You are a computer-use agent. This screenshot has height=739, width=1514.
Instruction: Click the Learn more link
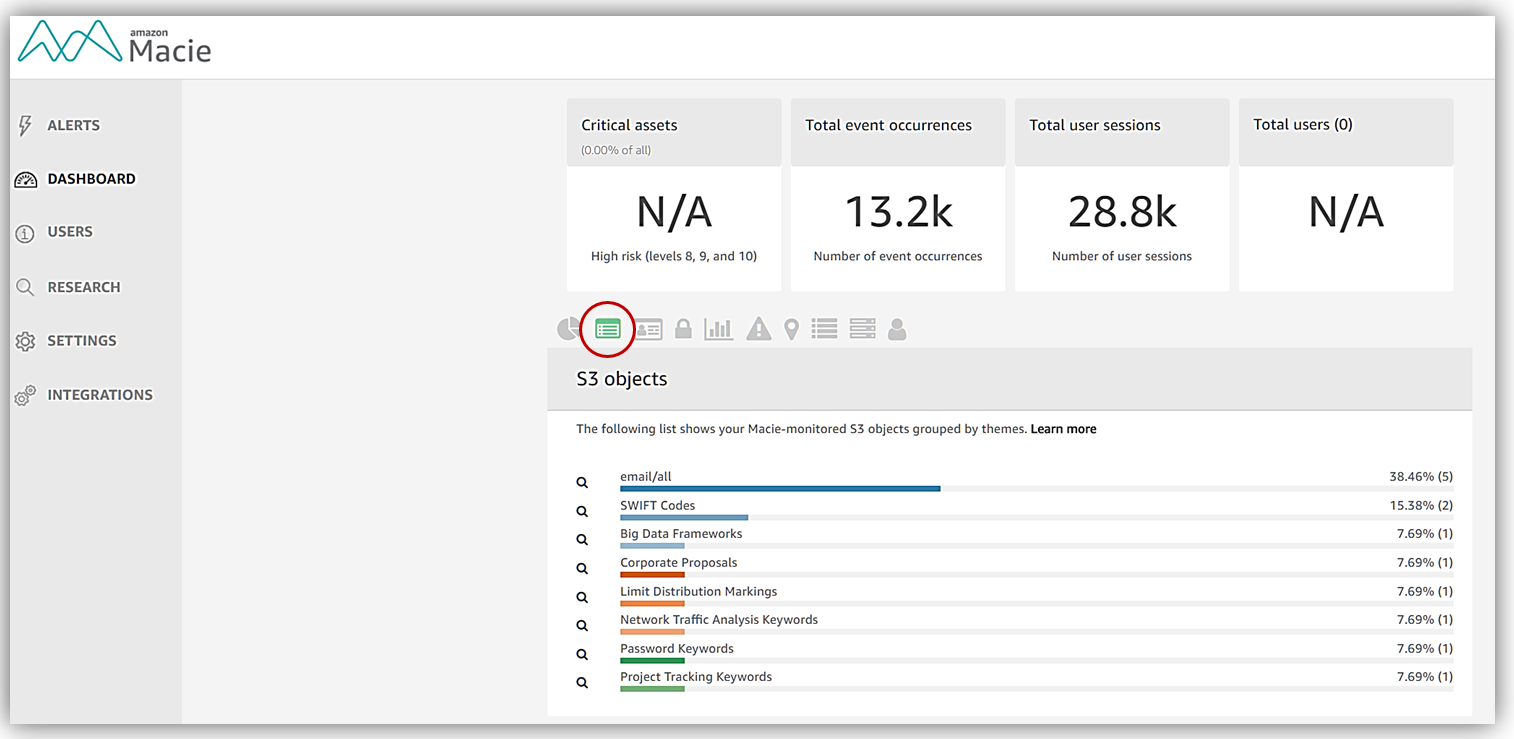[x=1063, y=429]
